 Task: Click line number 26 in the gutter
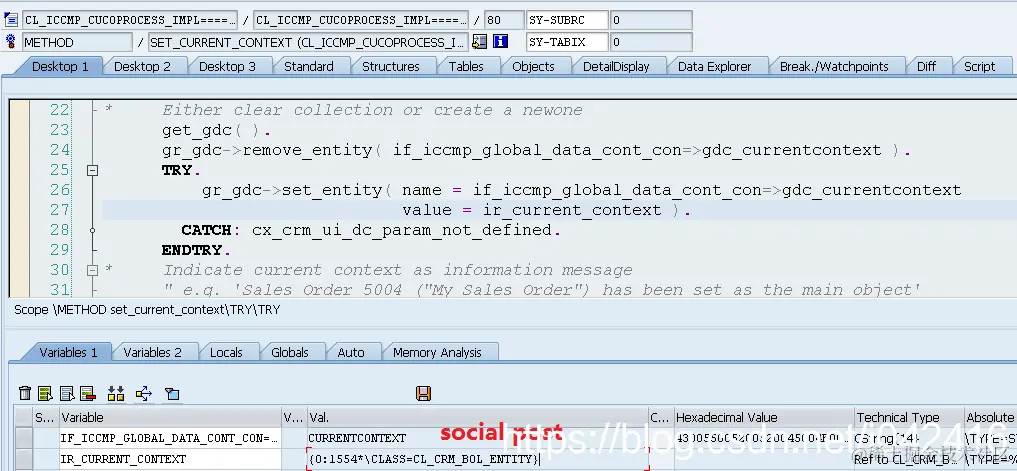[x=59, y=190]
